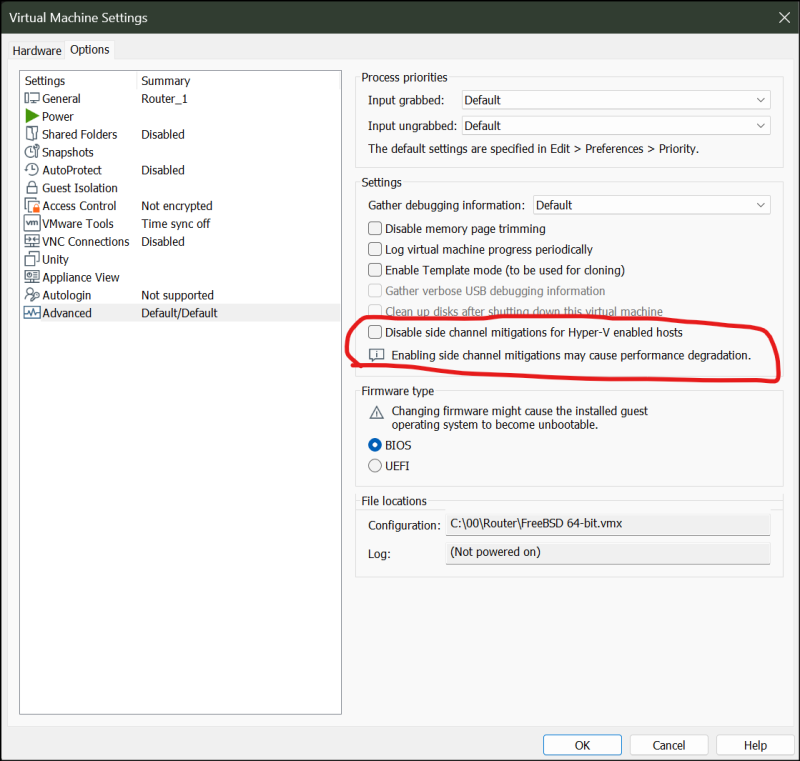Enable Log virtual machine progress periodically
The width and height of the screenshot is (800, 761).
click(x=375, y=249)
